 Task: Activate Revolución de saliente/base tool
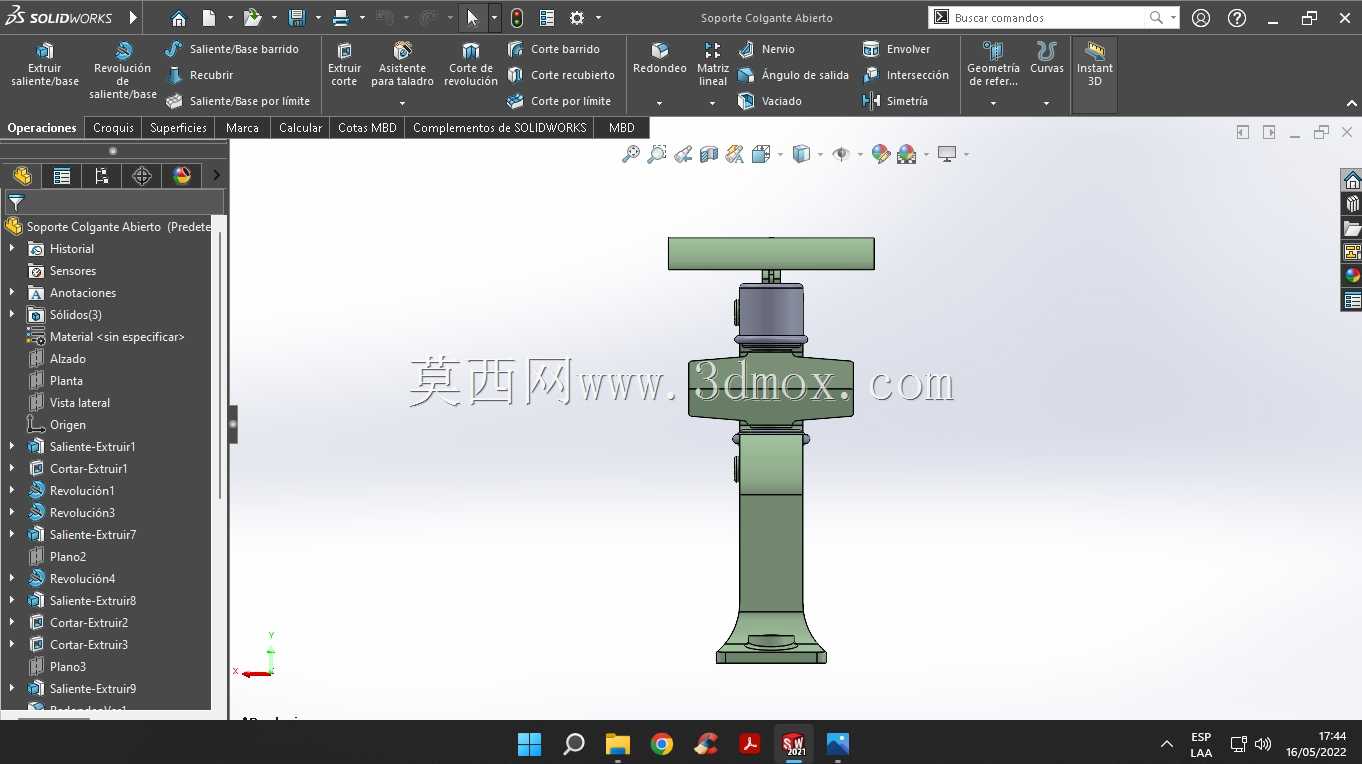[123, 70]
